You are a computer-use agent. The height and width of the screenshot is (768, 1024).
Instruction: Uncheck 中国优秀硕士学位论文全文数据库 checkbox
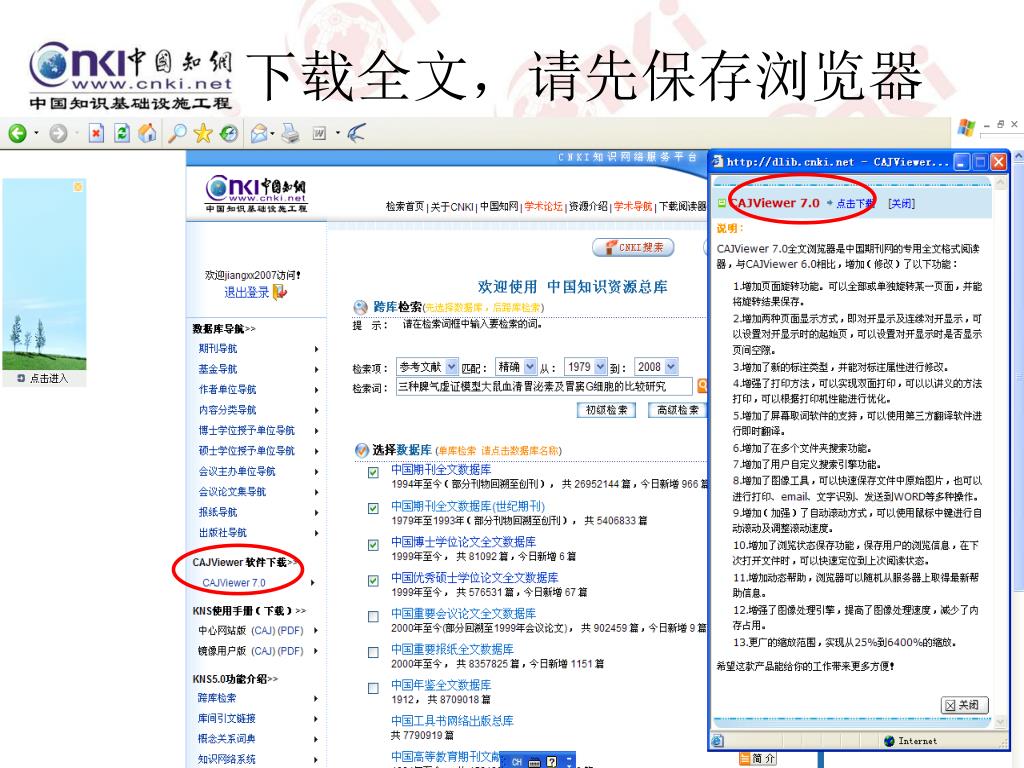pos(373,581)
